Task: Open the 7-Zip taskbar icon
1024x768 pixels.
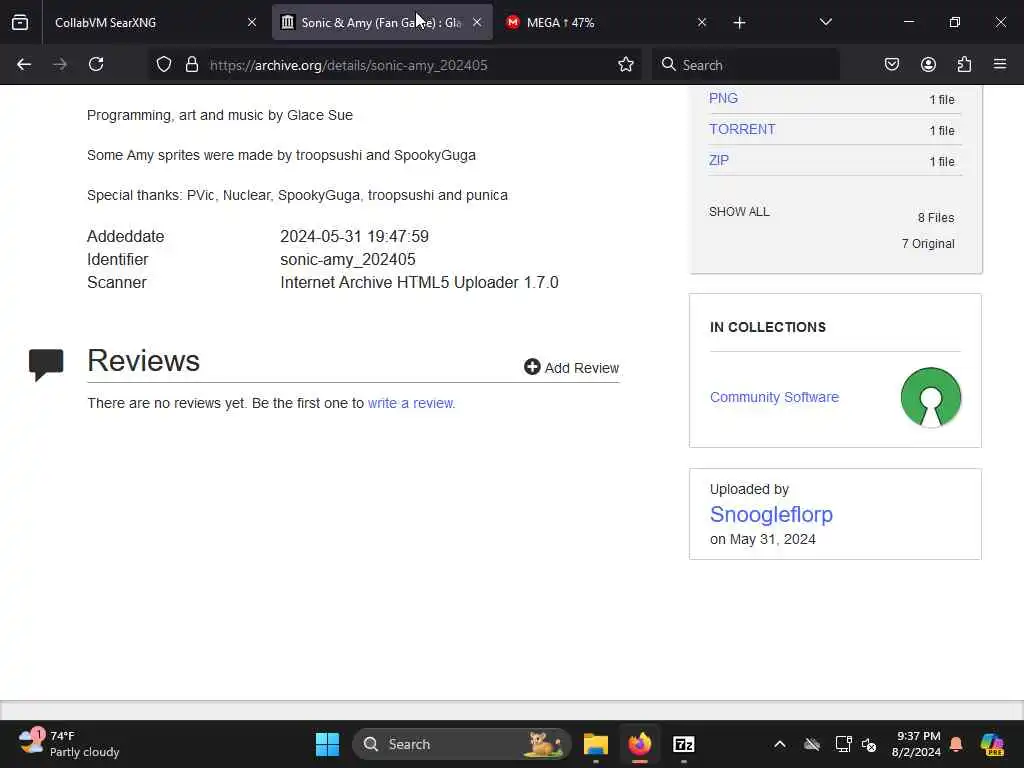Action: pyautogui.click(x=683, y=744)
